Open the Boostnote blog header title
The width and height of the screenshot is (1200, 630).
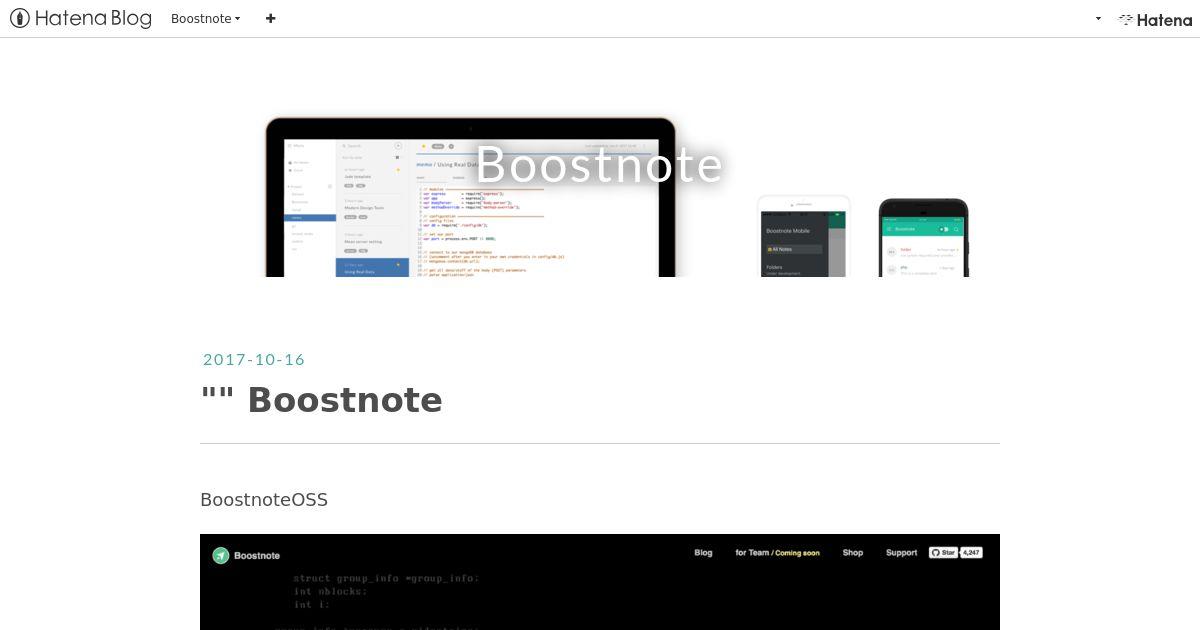(x=599, y=164)
